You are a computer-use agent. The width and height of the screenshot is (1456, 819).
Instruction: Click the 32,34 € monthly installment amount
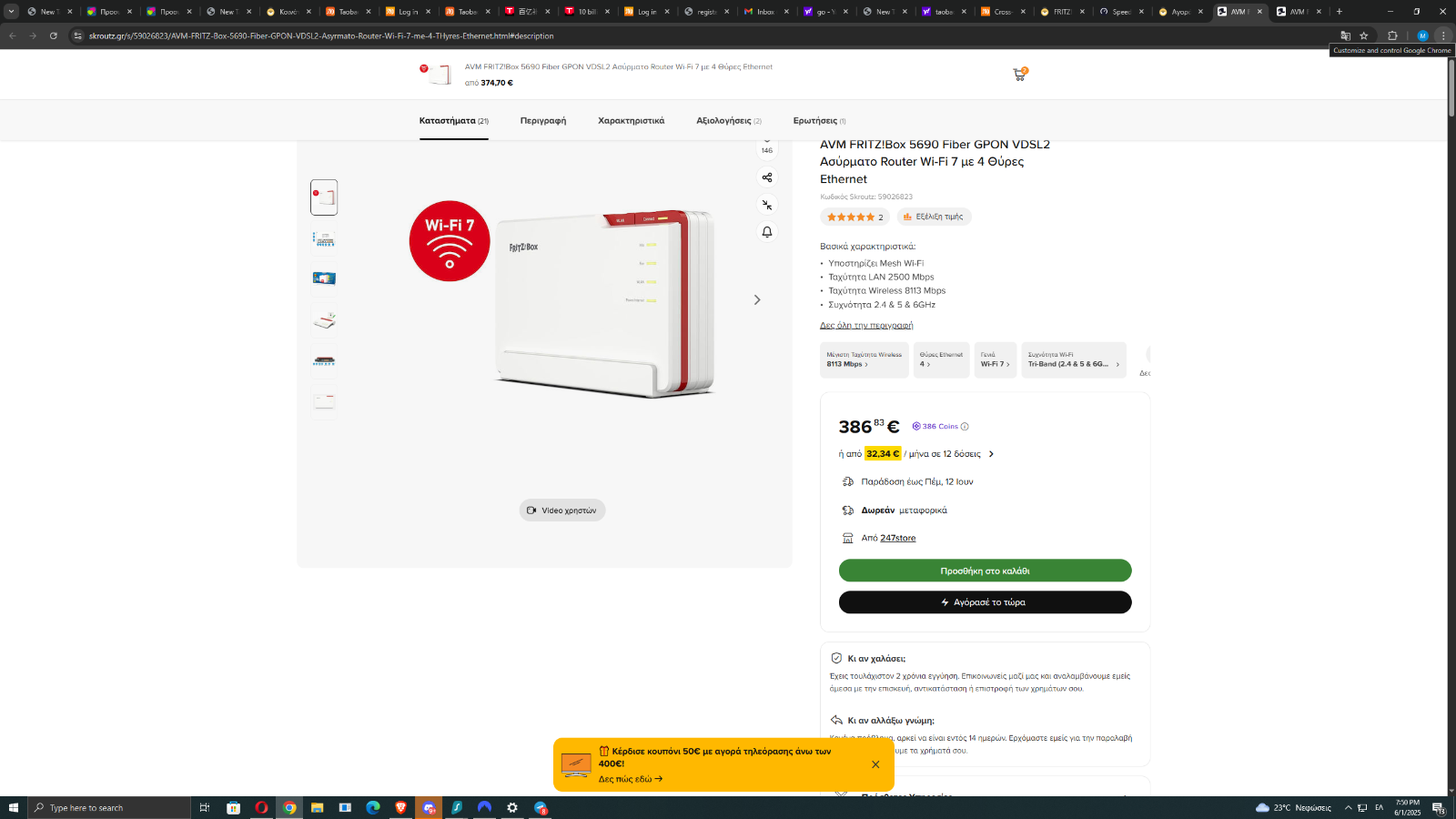tap(883, 454)
